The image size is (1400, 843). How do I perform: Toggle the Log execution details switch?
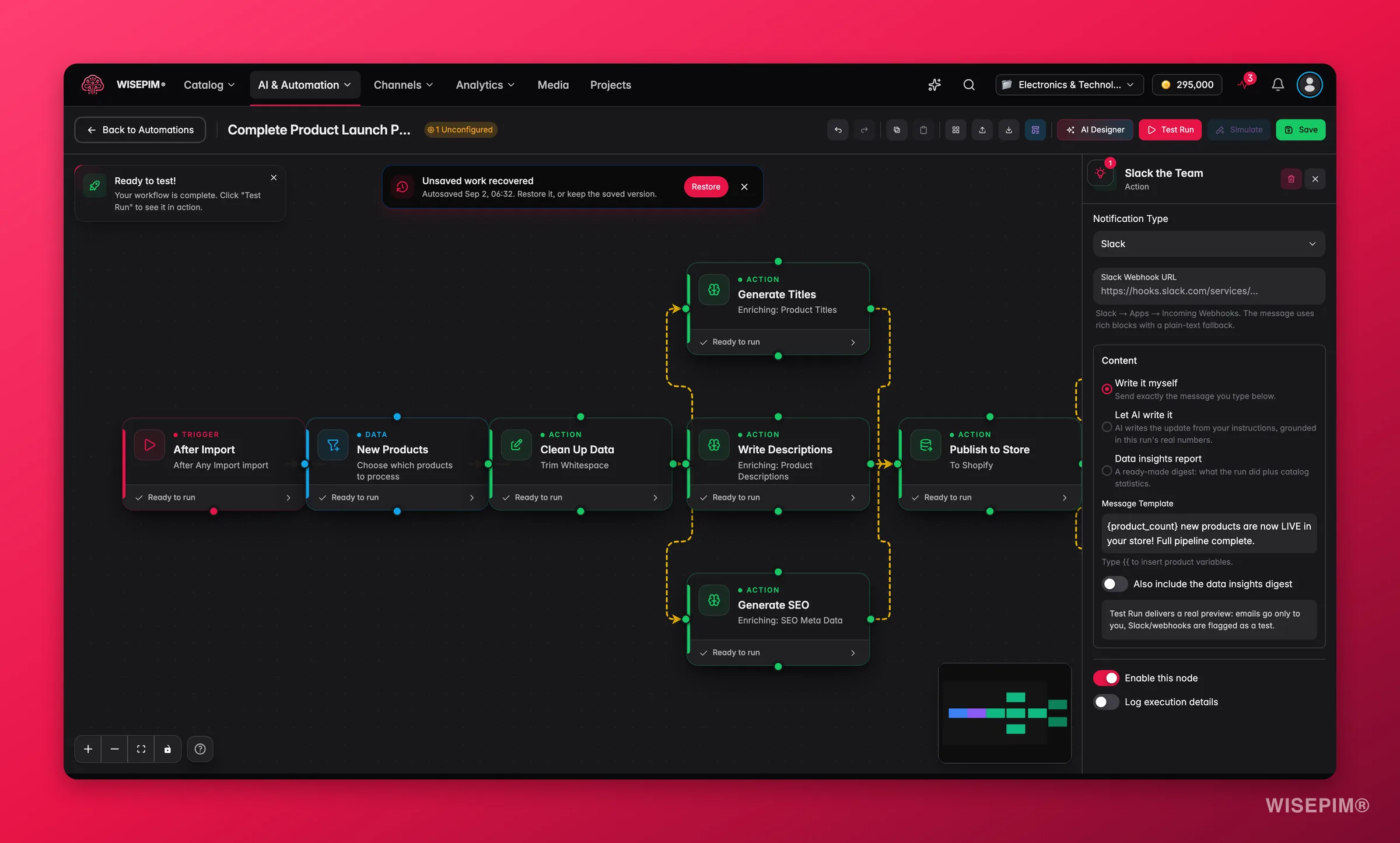click(x=1106, y=702)
